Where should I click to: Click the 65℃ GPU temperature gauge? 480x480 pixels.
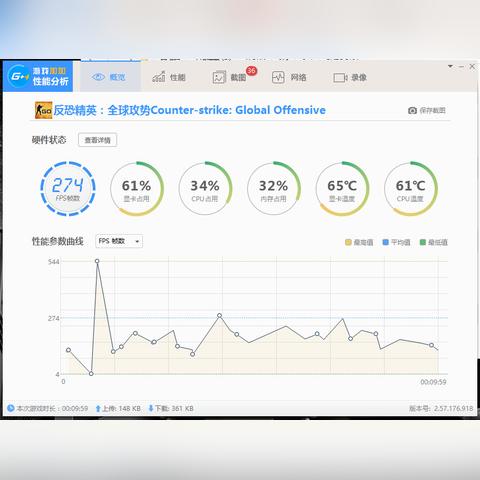point(342,188)
